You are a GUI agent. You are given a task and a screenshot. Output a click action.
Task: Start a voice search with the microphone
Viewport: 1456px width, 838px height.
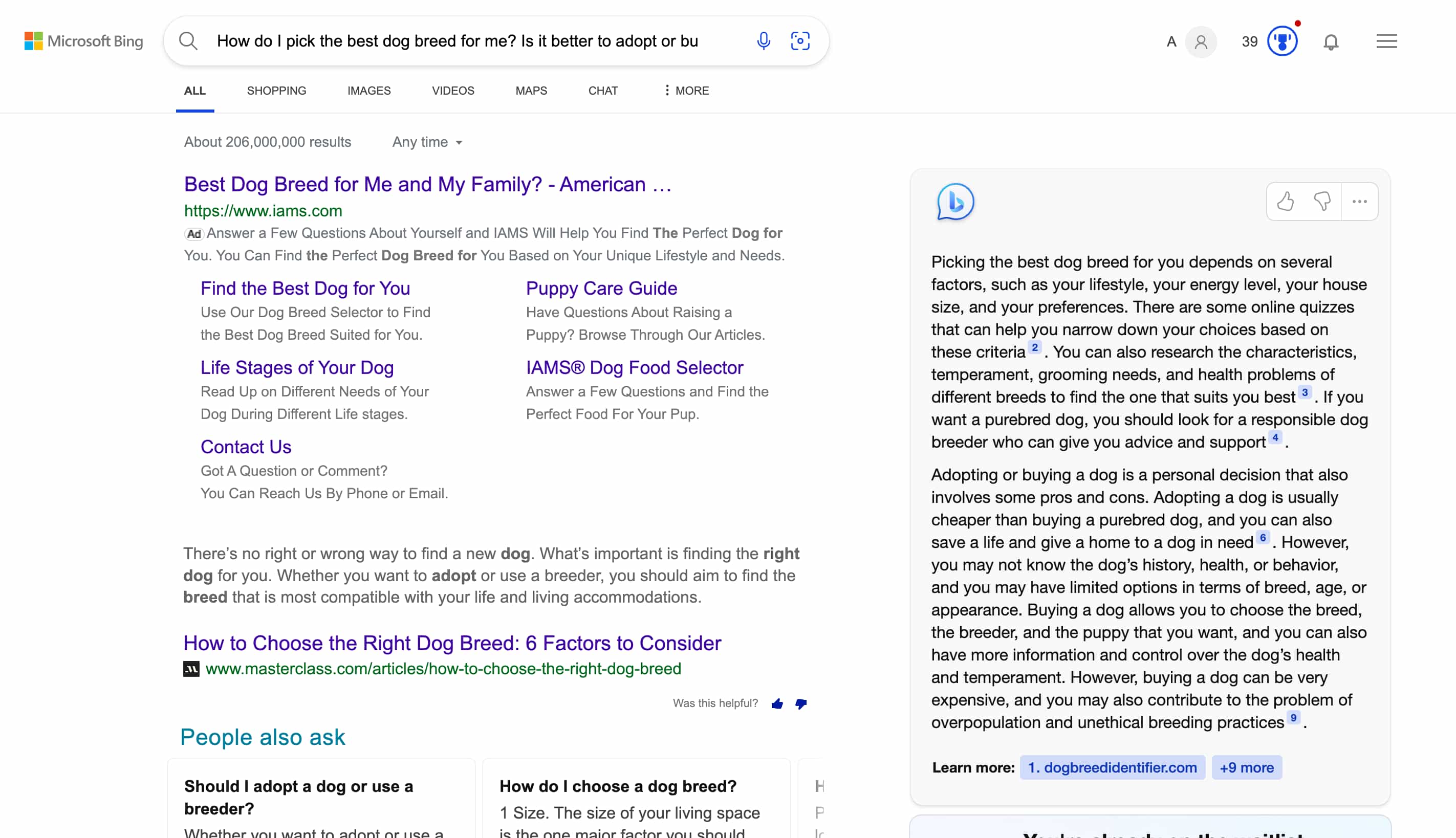coord(763,41)
